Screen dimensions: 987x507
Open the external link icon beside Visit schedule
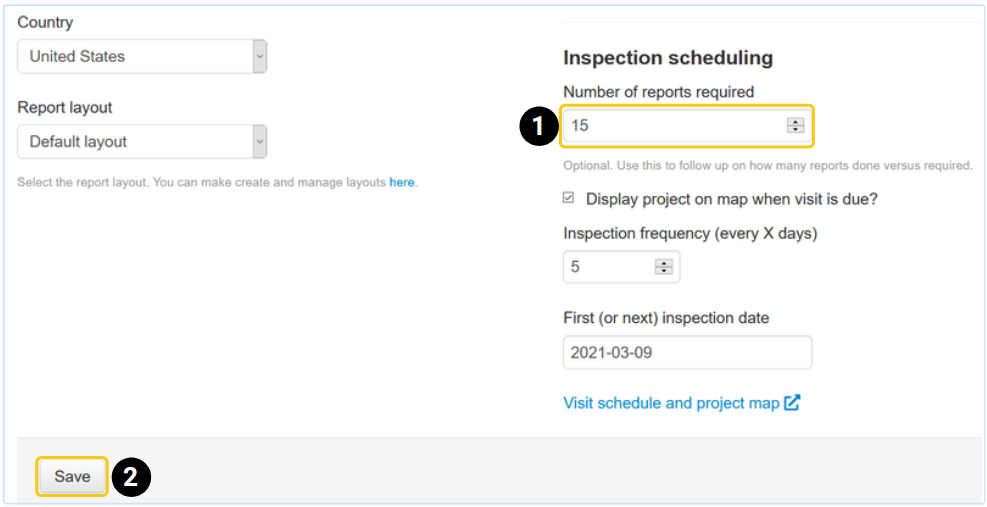point(792,403)
